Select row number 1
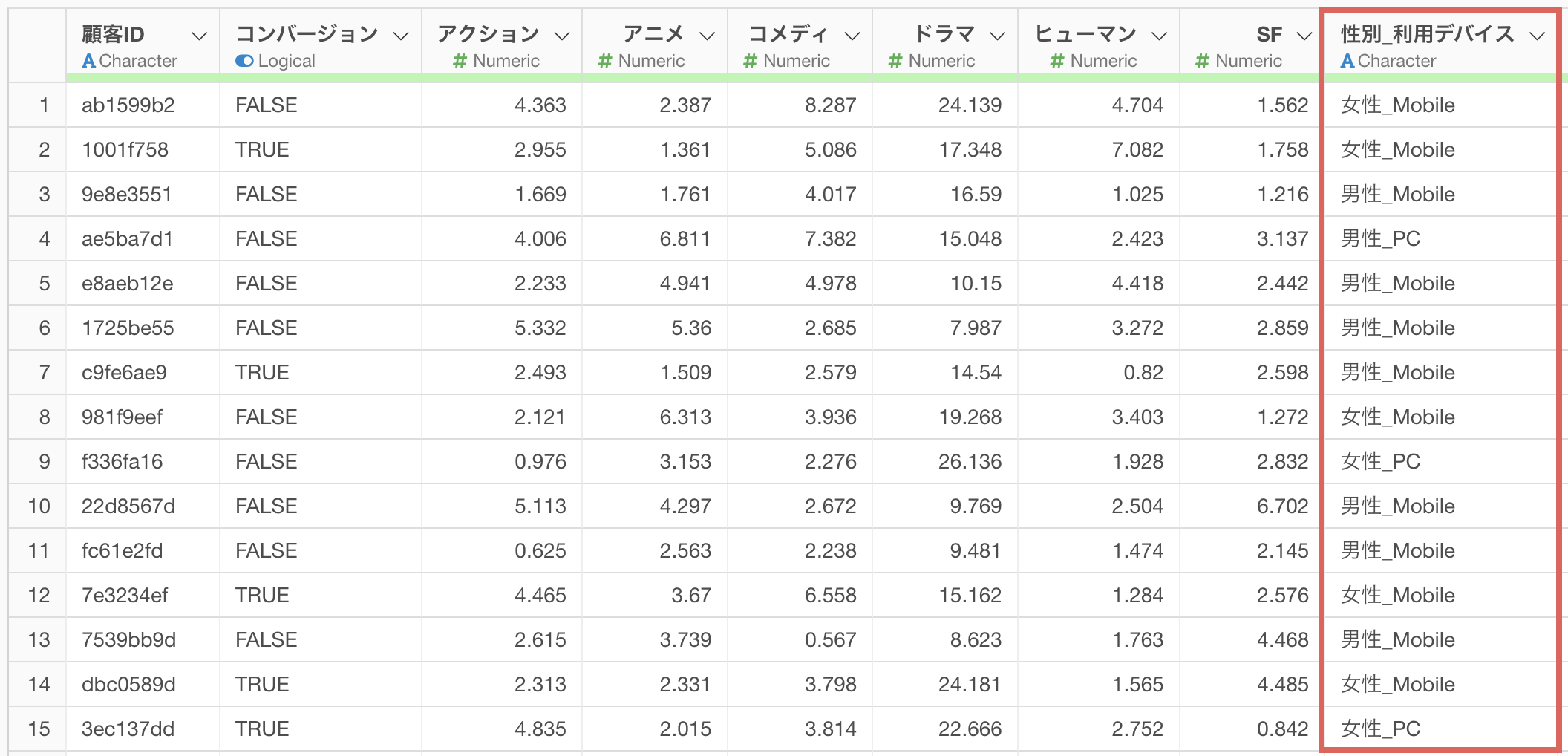 [44, 105]
